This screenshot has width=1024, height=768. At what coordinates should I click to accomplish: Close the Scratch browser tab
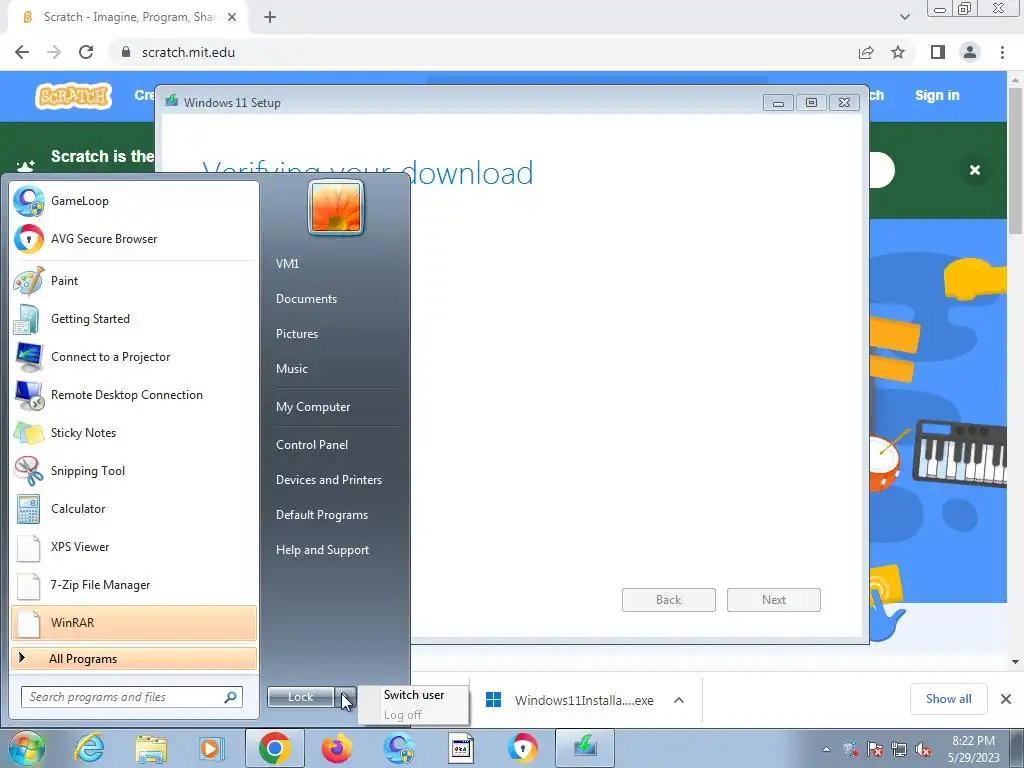point(231,17)
